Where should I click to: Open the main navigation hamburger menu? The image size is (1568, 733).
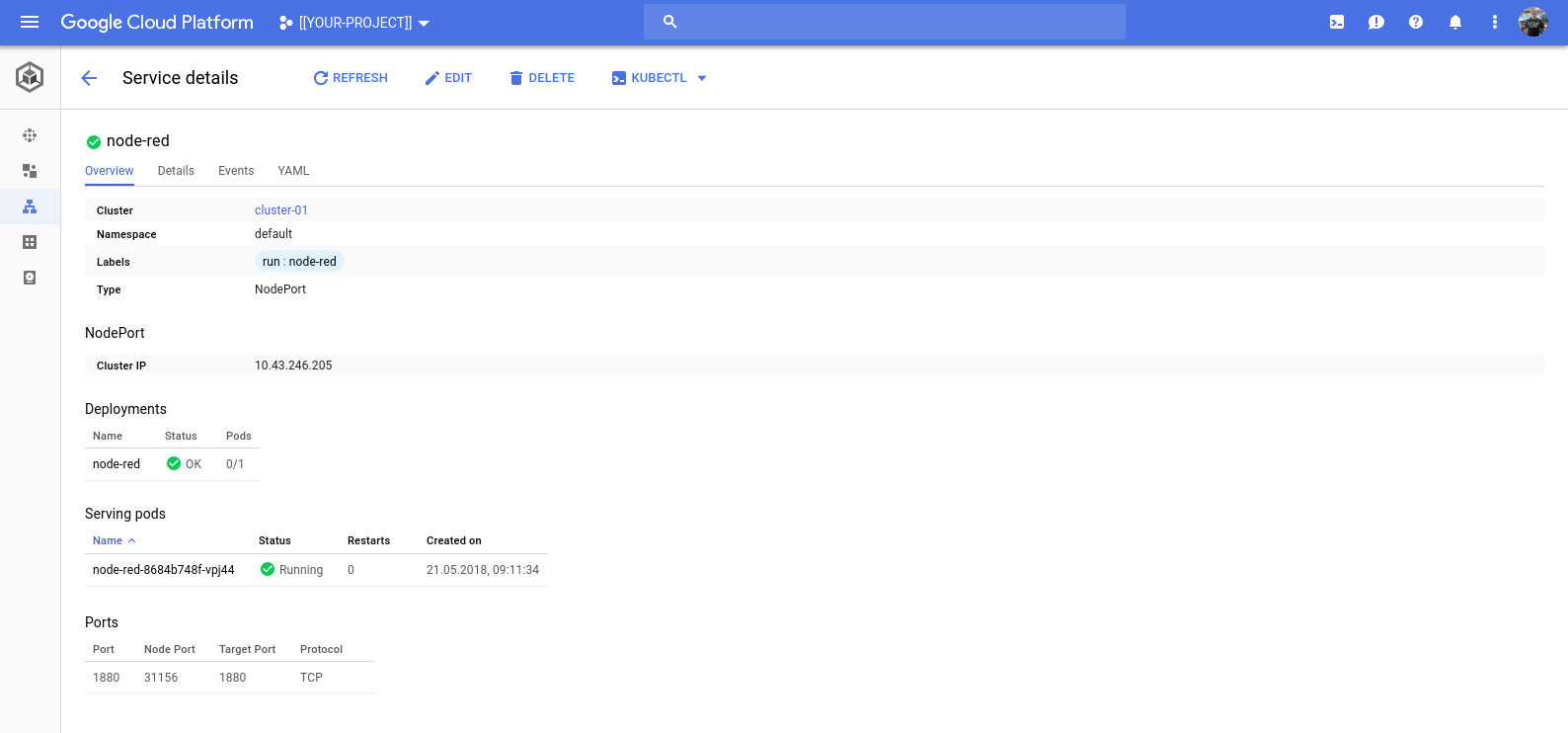pos(30,22)
